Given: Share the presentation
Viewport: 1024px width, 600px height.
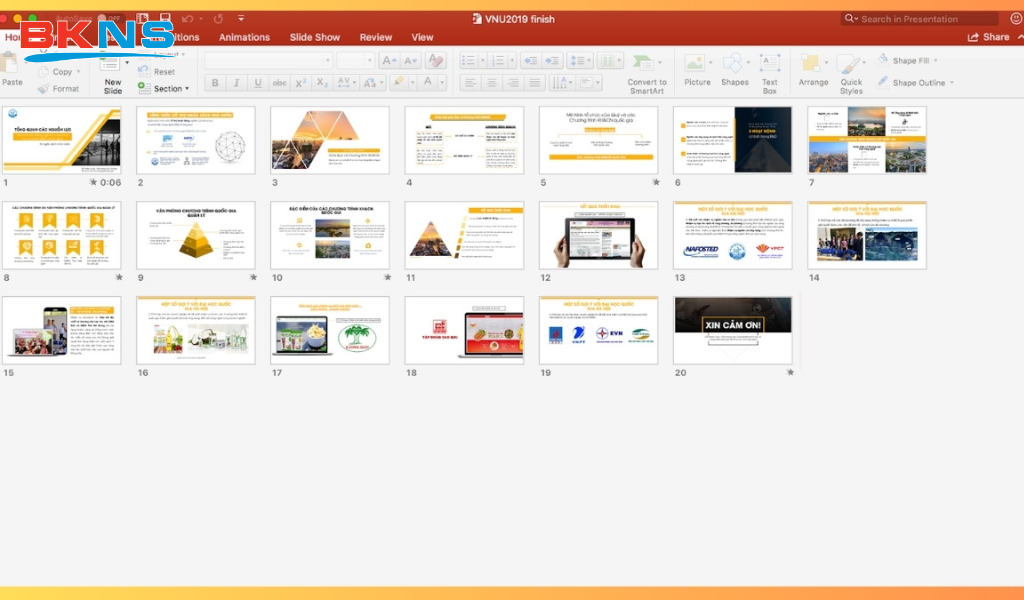Looking at the screenshot, I should click(988, 37).
